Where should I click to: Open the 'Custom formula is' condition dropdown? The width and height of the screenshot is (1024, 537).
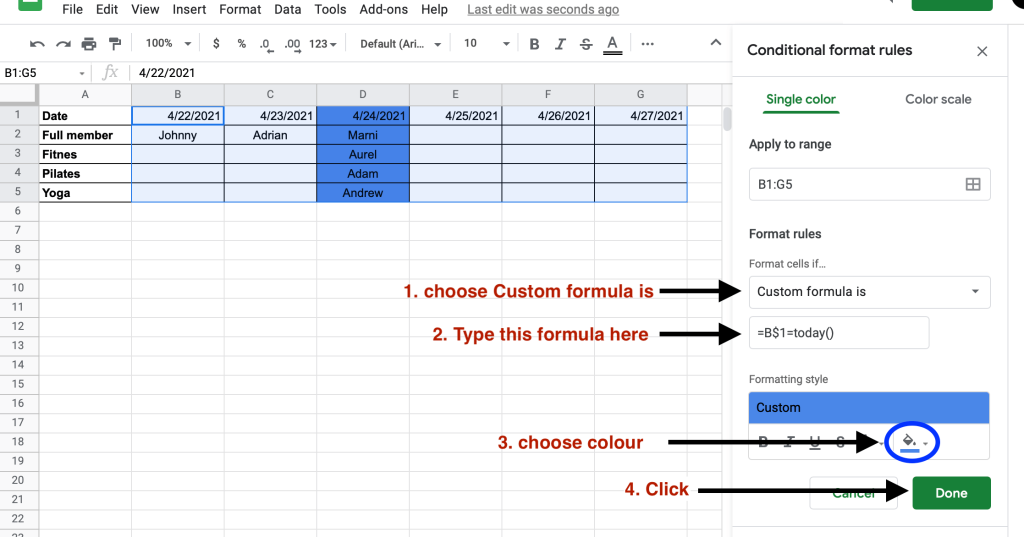point(869,291)
